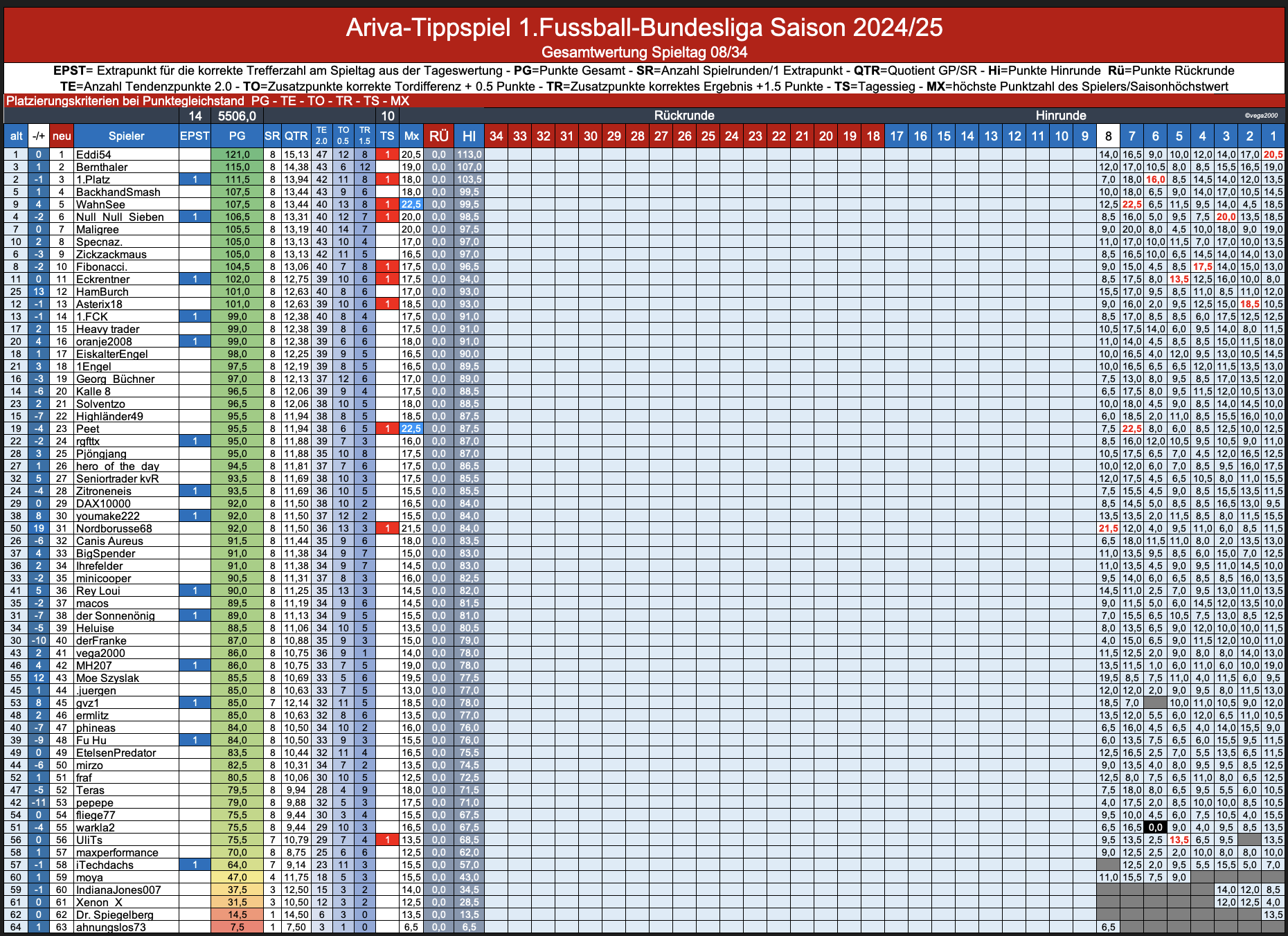Click the 'HI' column header
1288x936 pixels.
[x=469, y=136]
